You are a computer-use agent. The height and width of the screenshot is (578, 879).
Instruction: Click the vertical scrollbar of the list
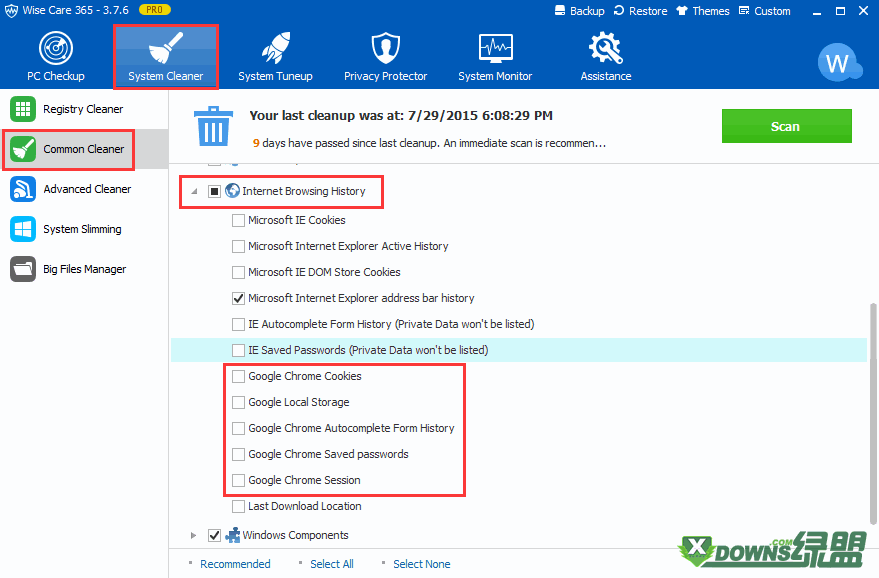click(x=872, y=414)
